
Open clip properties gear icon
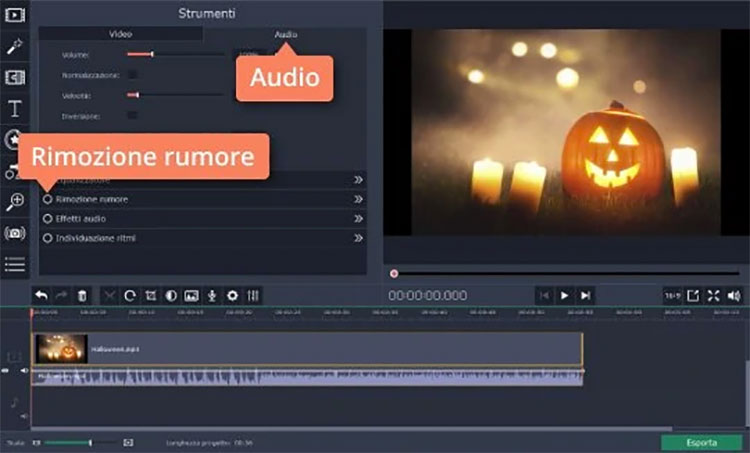(x=232, y=296)
